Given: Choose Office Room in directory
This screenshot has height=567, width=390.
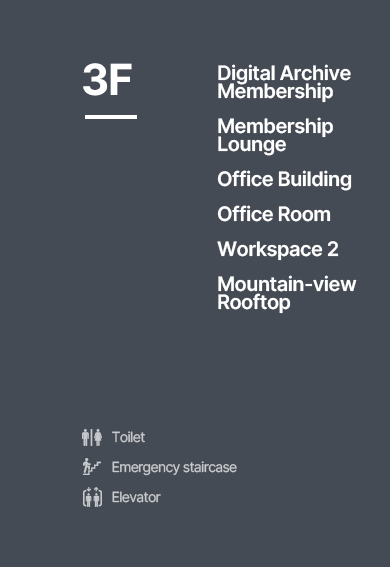Looking at the screenshot, I should [x=274, y=214].
